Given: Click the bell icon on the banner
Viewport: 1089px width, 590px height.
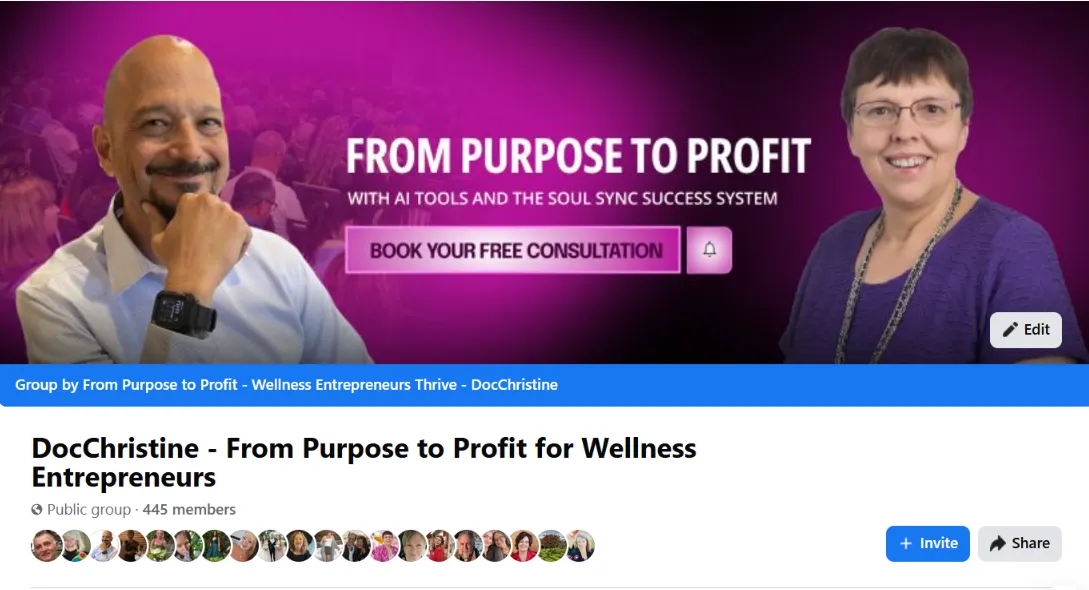Looking at the screenshot, I should pos(709,250).
